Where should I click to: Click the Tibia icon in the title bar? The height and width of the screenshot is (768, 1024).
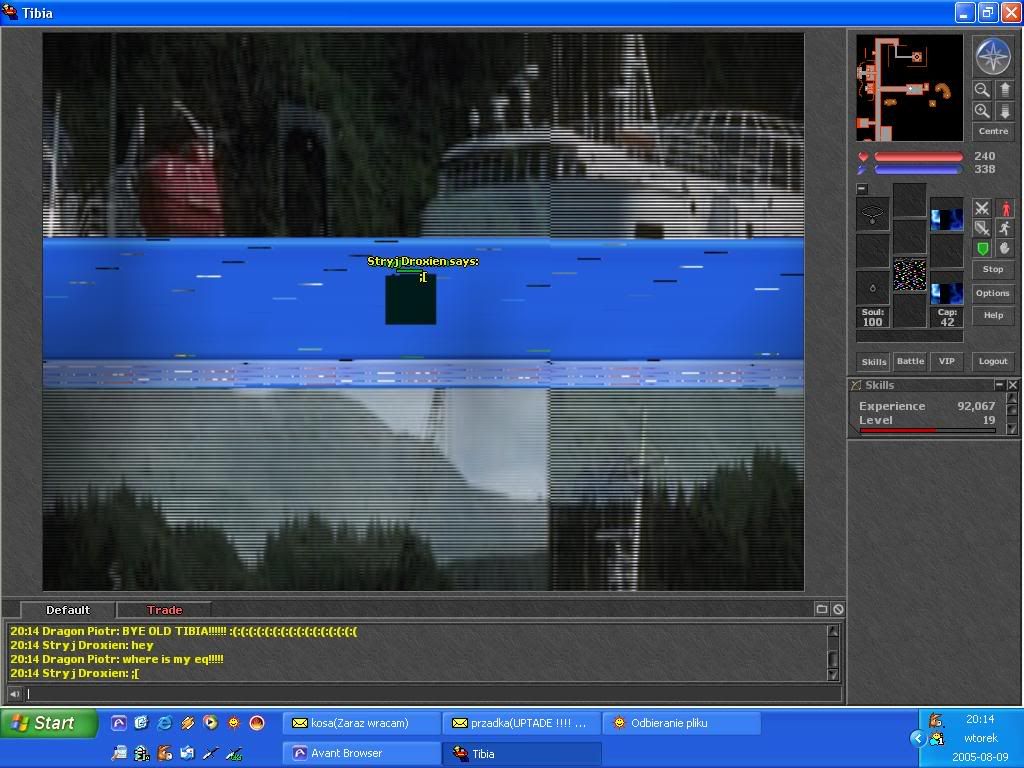(x=10, y=12)
